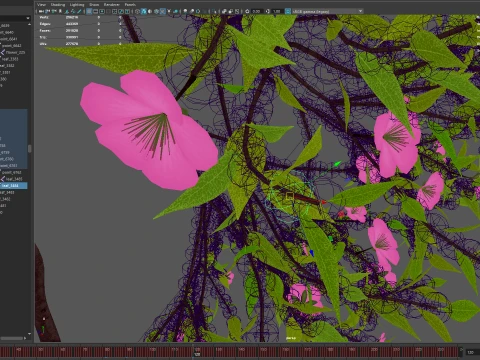Image resolution: width=480 pixels, height=360 pixels.
Task: Click the Edges label in heads-up display
Action: (45, 24)
